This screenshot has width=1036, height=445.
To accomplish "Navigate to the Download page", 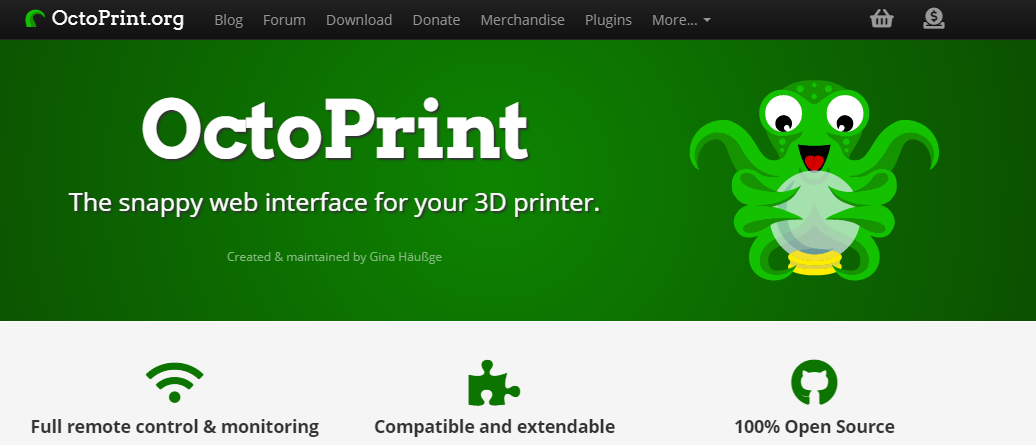I will (359, 20).
